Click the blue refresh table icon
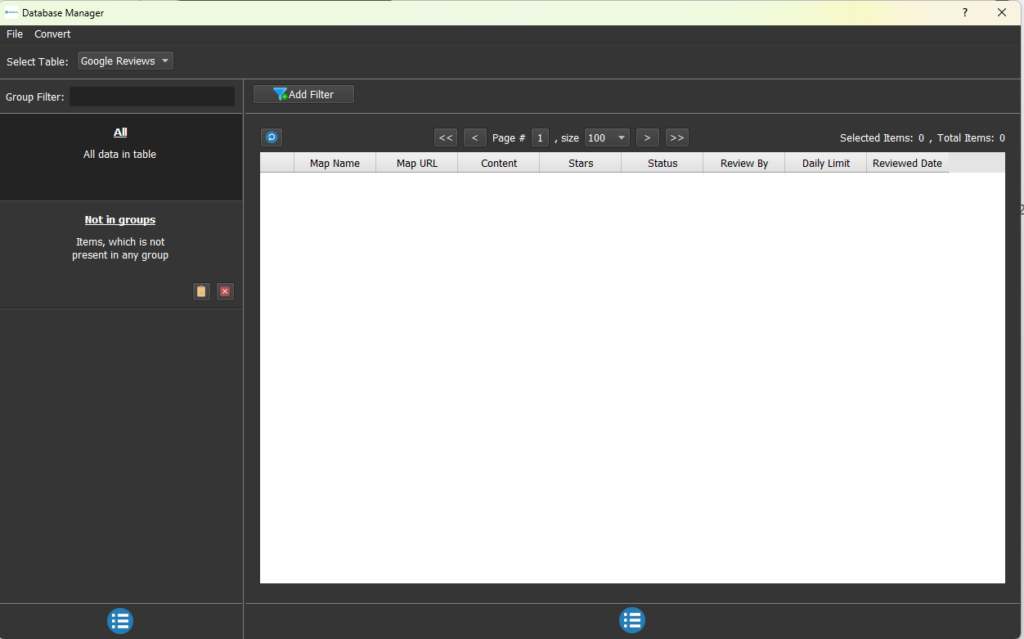The width and height of the screenshot is (1024, 639). pos(271,138)
